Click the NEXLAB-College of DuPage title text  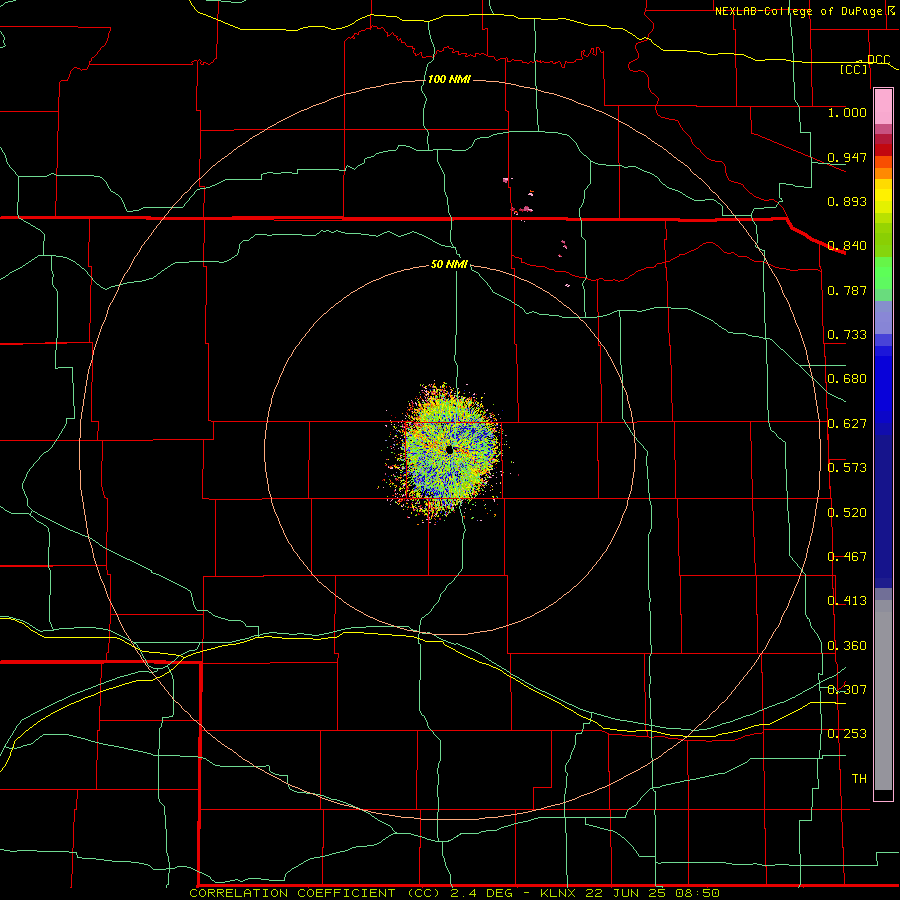[798, 11]
